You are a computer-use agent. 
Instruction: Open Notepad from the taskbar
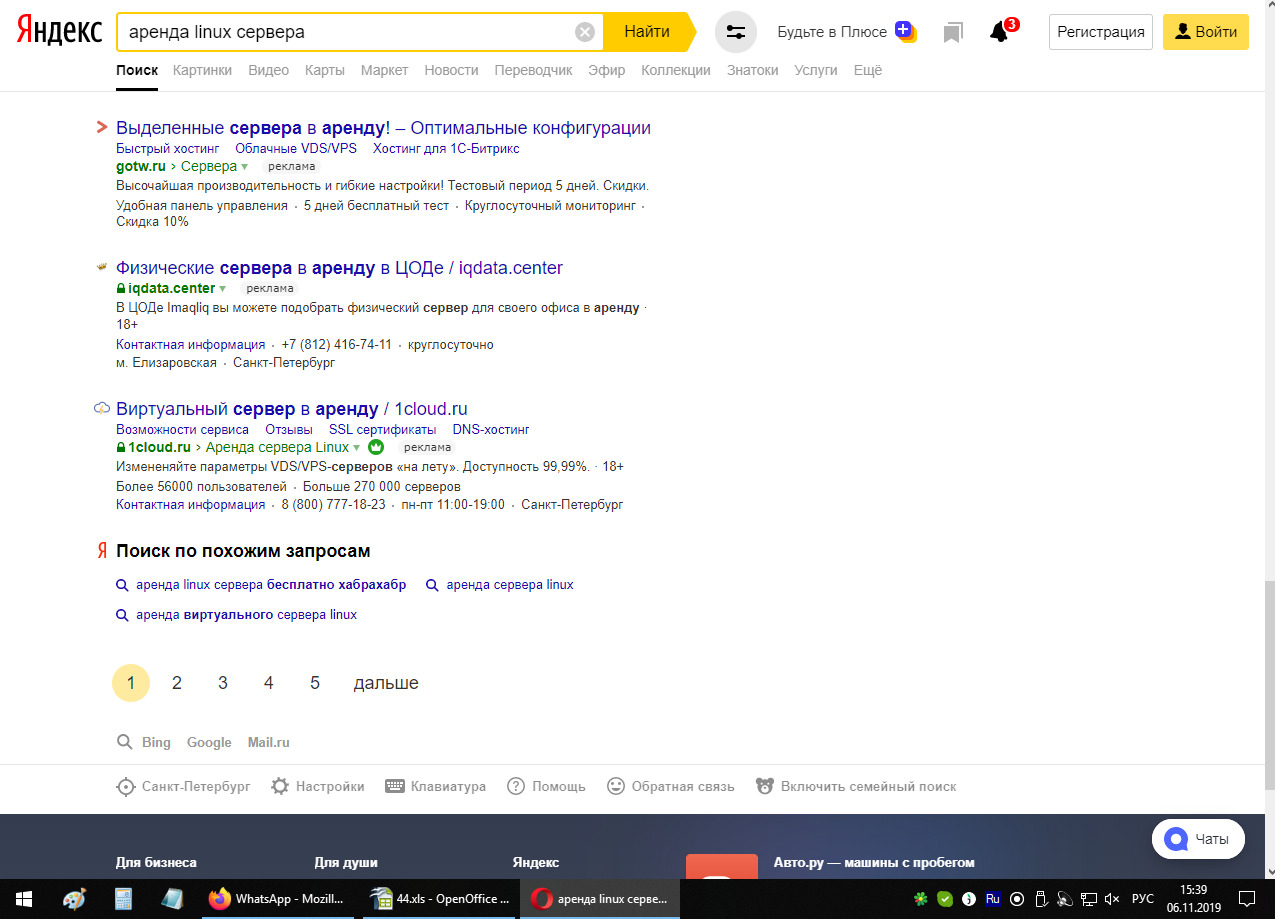(172, 898)
